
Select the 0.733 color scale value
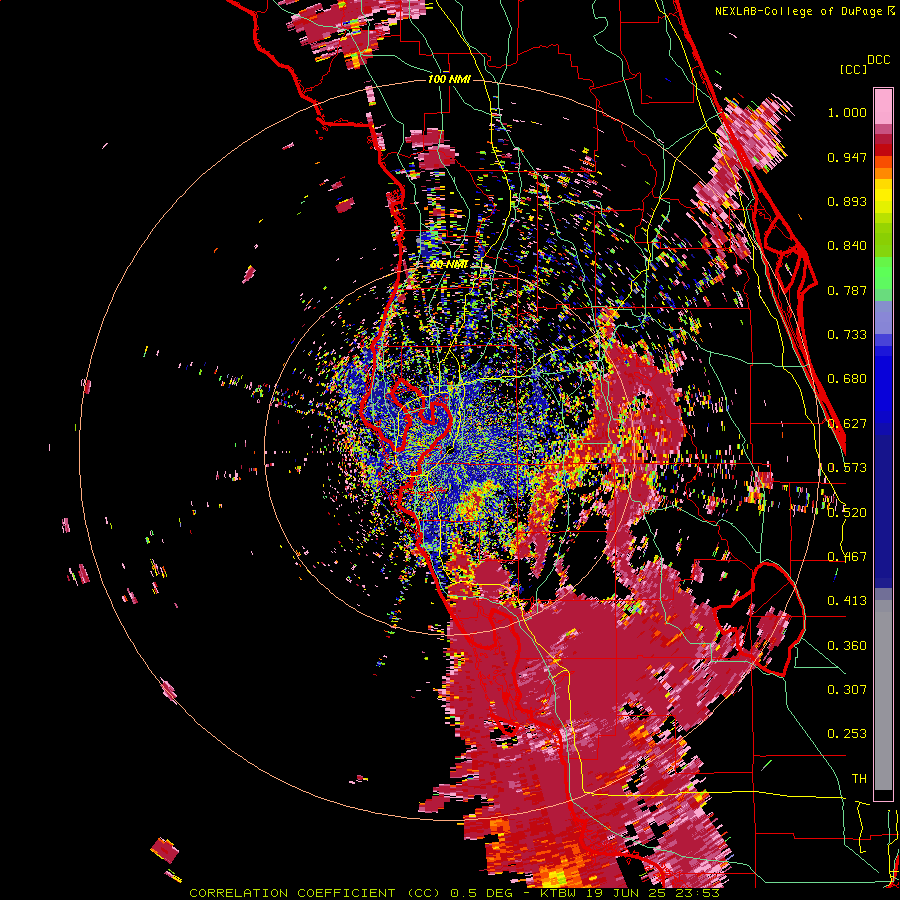click(847, 335)
